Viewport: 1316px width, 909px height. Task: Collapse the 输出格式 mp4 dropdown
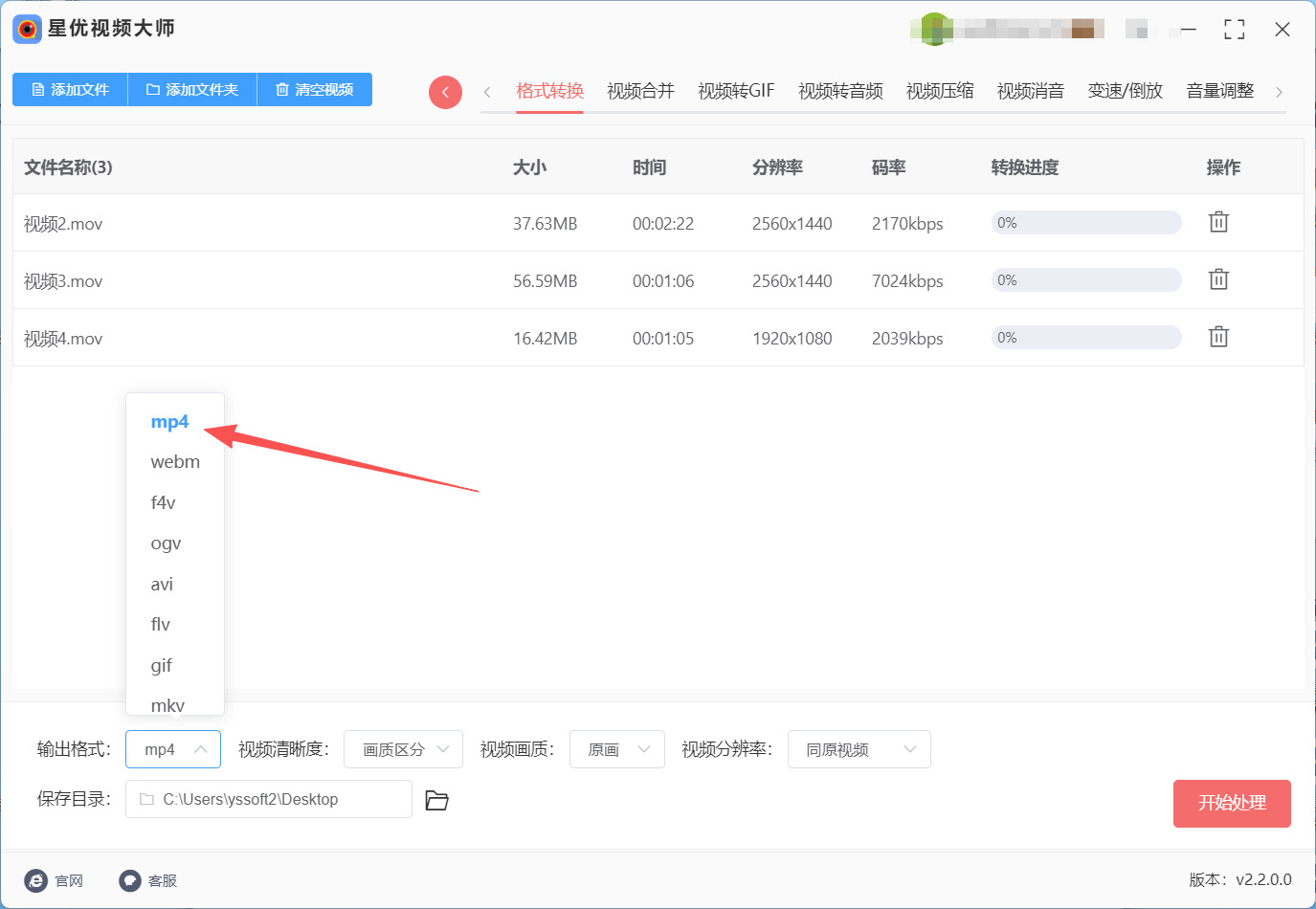173,749
